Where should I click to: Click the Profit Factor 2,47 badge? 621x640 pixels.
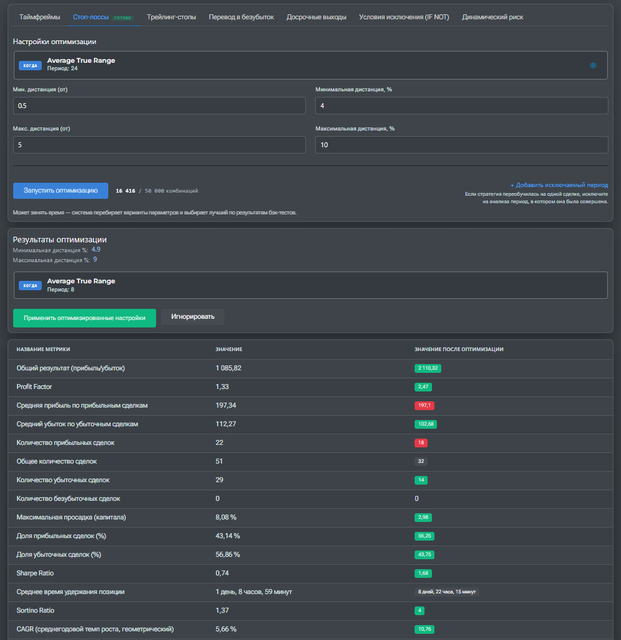point(423,387)
